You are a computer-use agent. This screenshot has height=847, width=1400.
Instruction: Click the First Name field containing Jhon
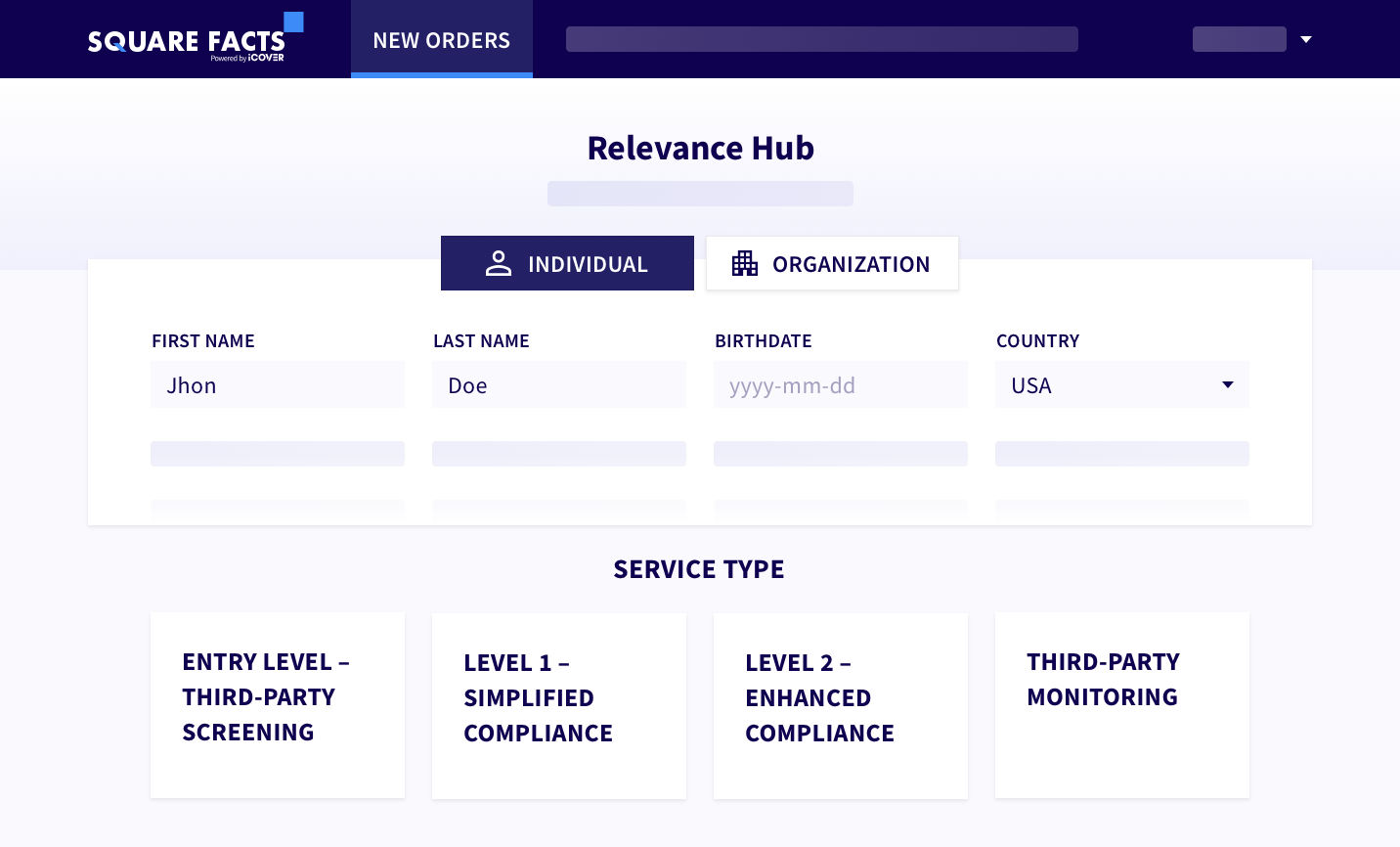click(x=278, y=384)
